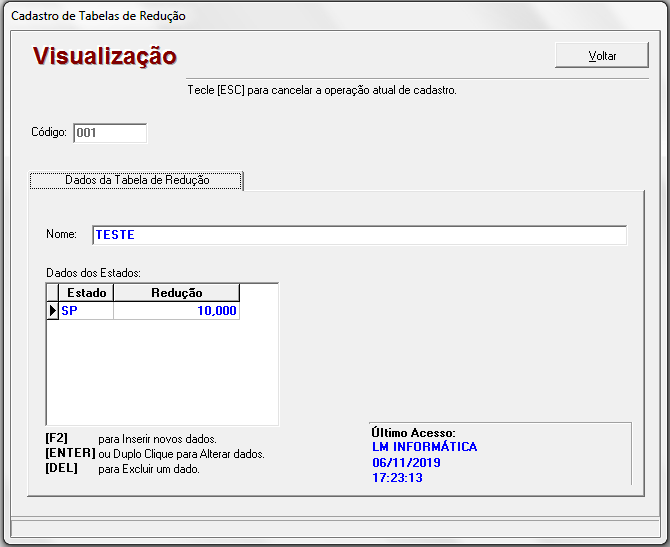Click the Redução column header
The image size is (670, 547).
176,293
